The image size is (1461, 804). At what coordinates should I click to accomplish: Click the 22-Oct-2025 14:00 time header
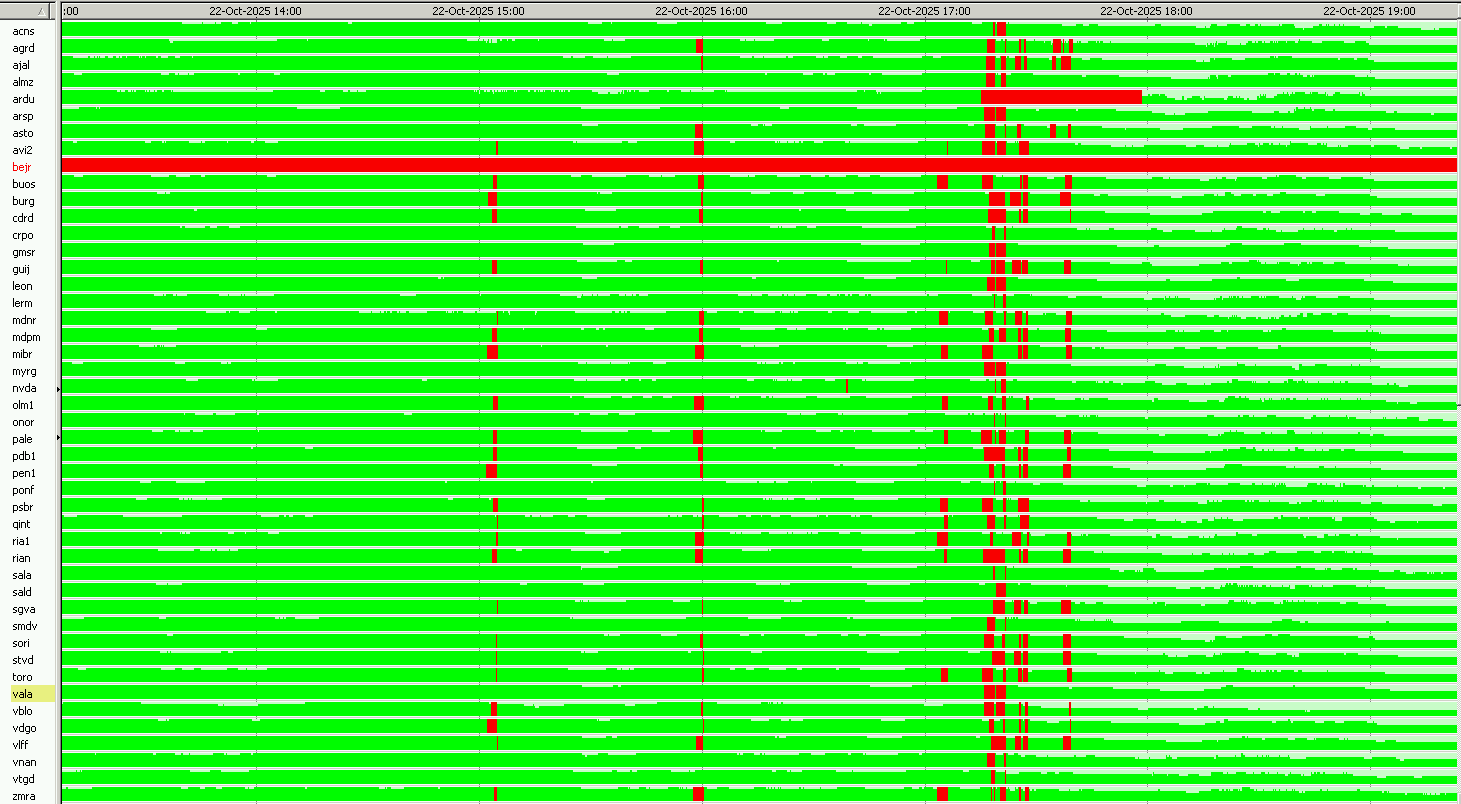pos(255,10)
